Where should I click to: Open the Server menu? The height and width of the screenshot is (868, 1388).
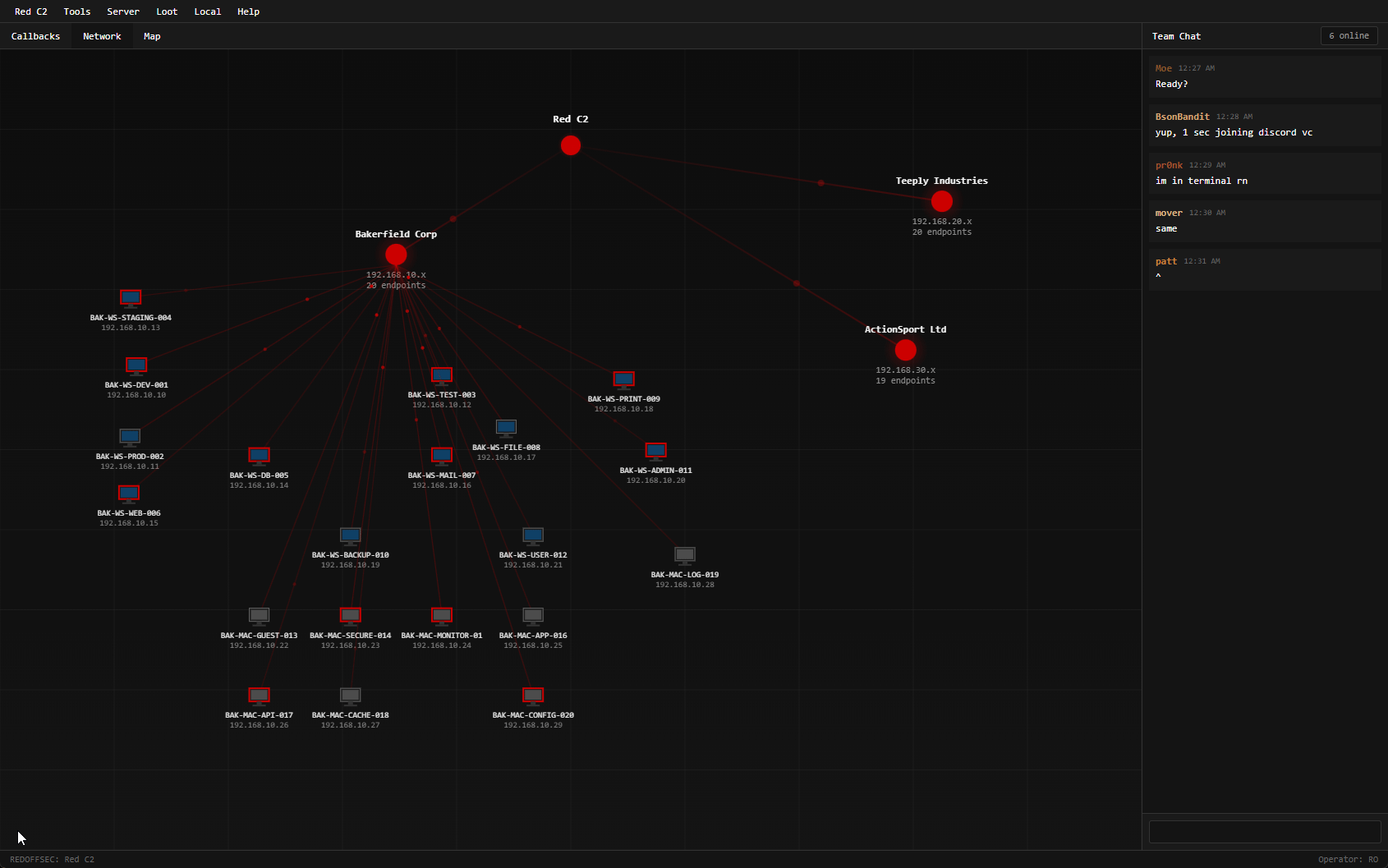[123, 11]
